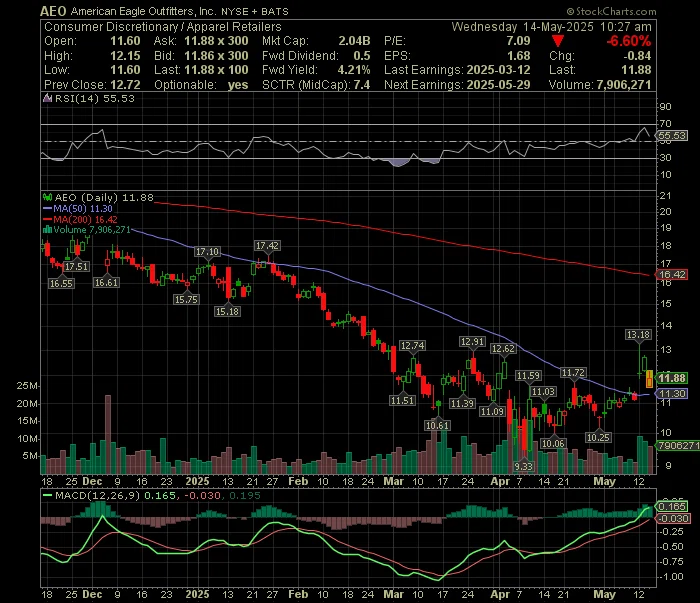Click the MACD(12,26,9) legend label
Screen dimensions: 700x603
click(97, 495)
